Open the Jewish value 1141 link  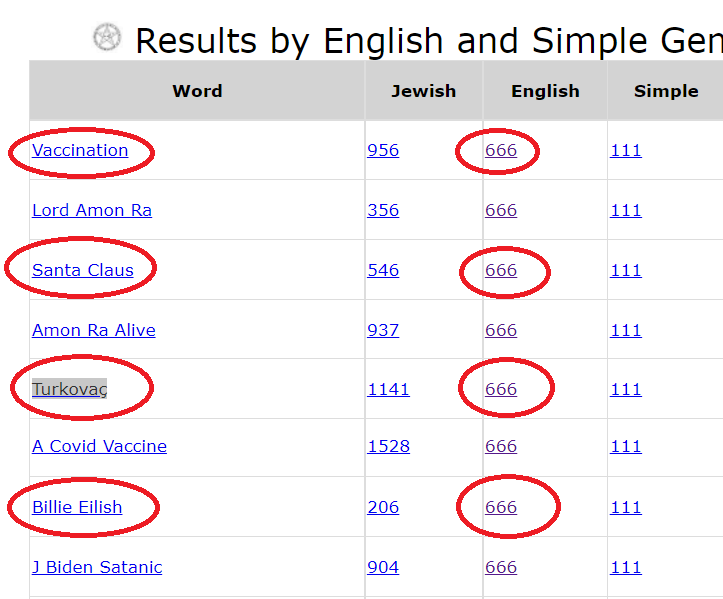388,389
